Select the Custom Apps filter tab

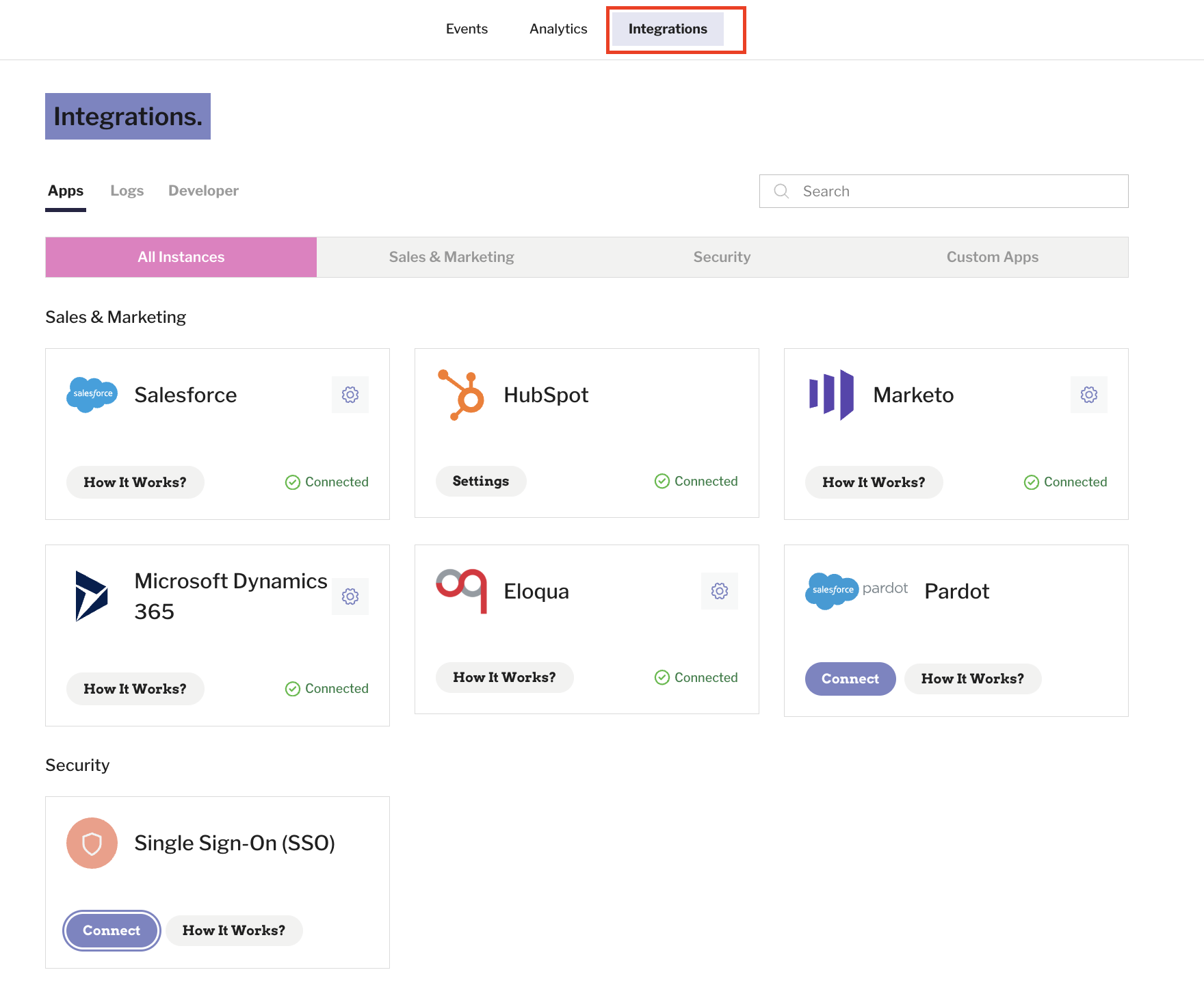(993, 257)
